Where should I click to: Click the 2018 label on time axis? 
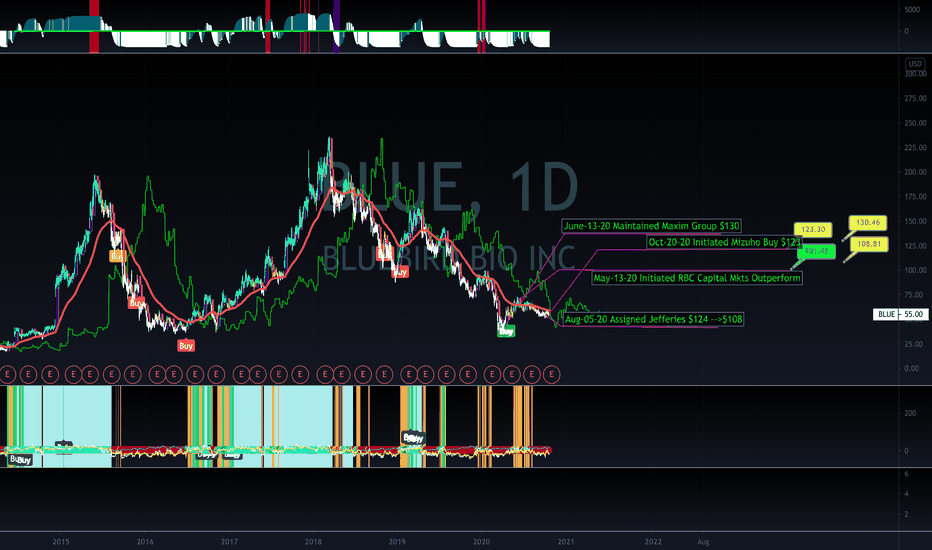coord(313,542)
